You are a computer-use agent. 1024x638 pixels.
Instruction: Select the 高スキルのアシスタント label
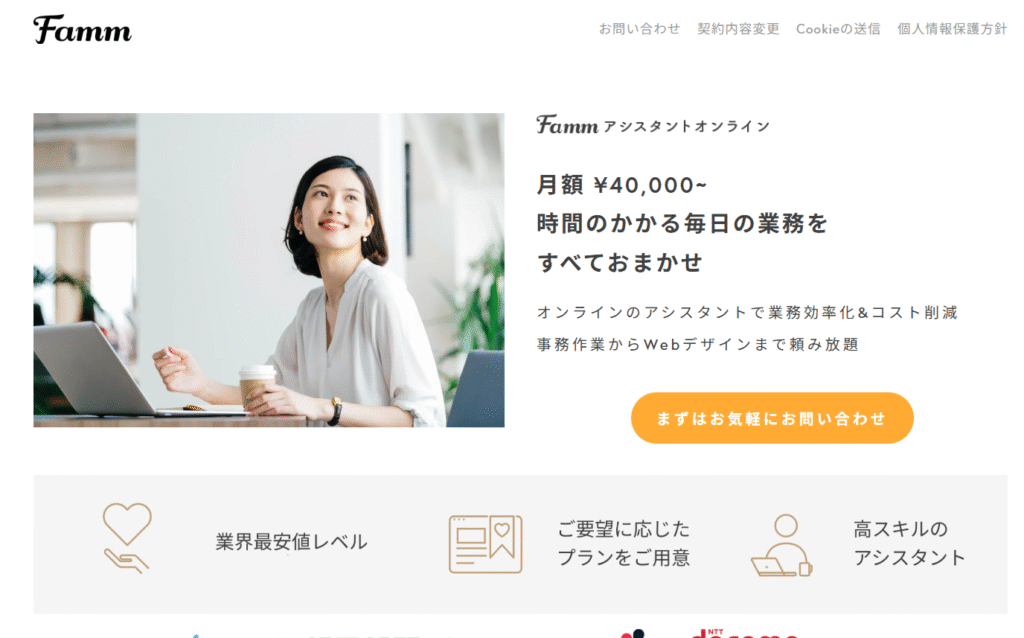[909, 543]
